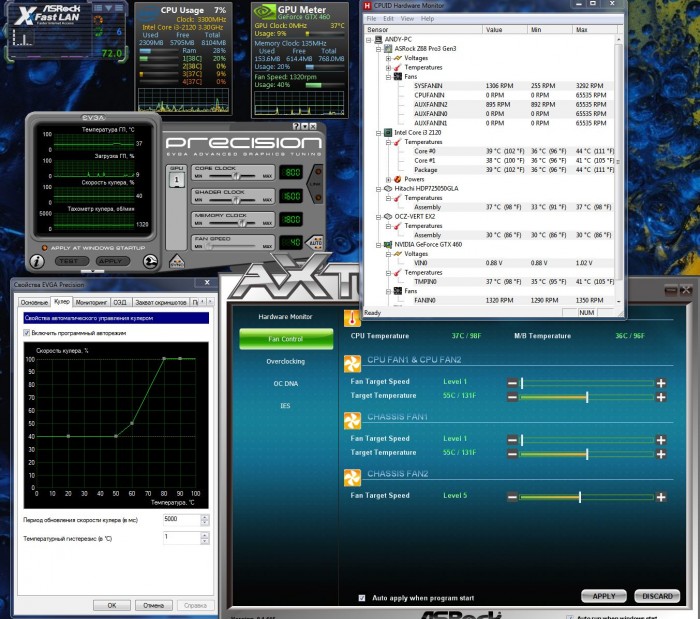The image size is (700, 619).
Task: Open IES section in AXTU sidebar
Action: (285, 406)
